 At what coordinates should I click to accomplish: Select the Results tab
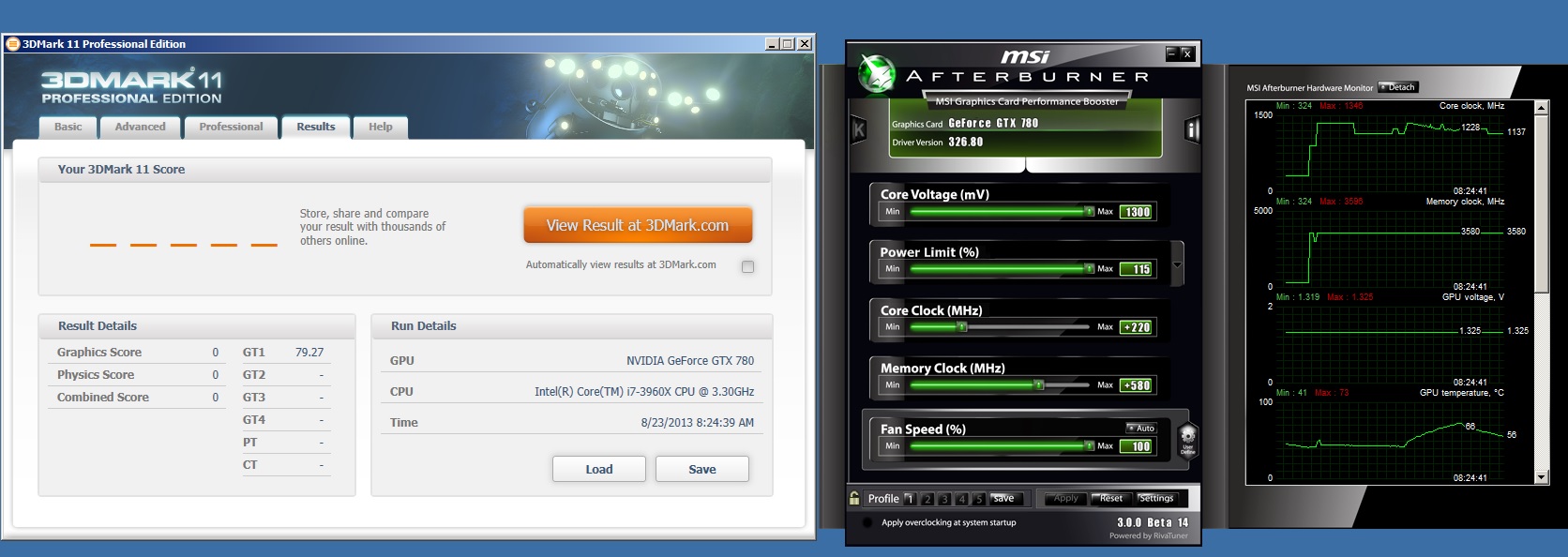click(x=316, y=128)
